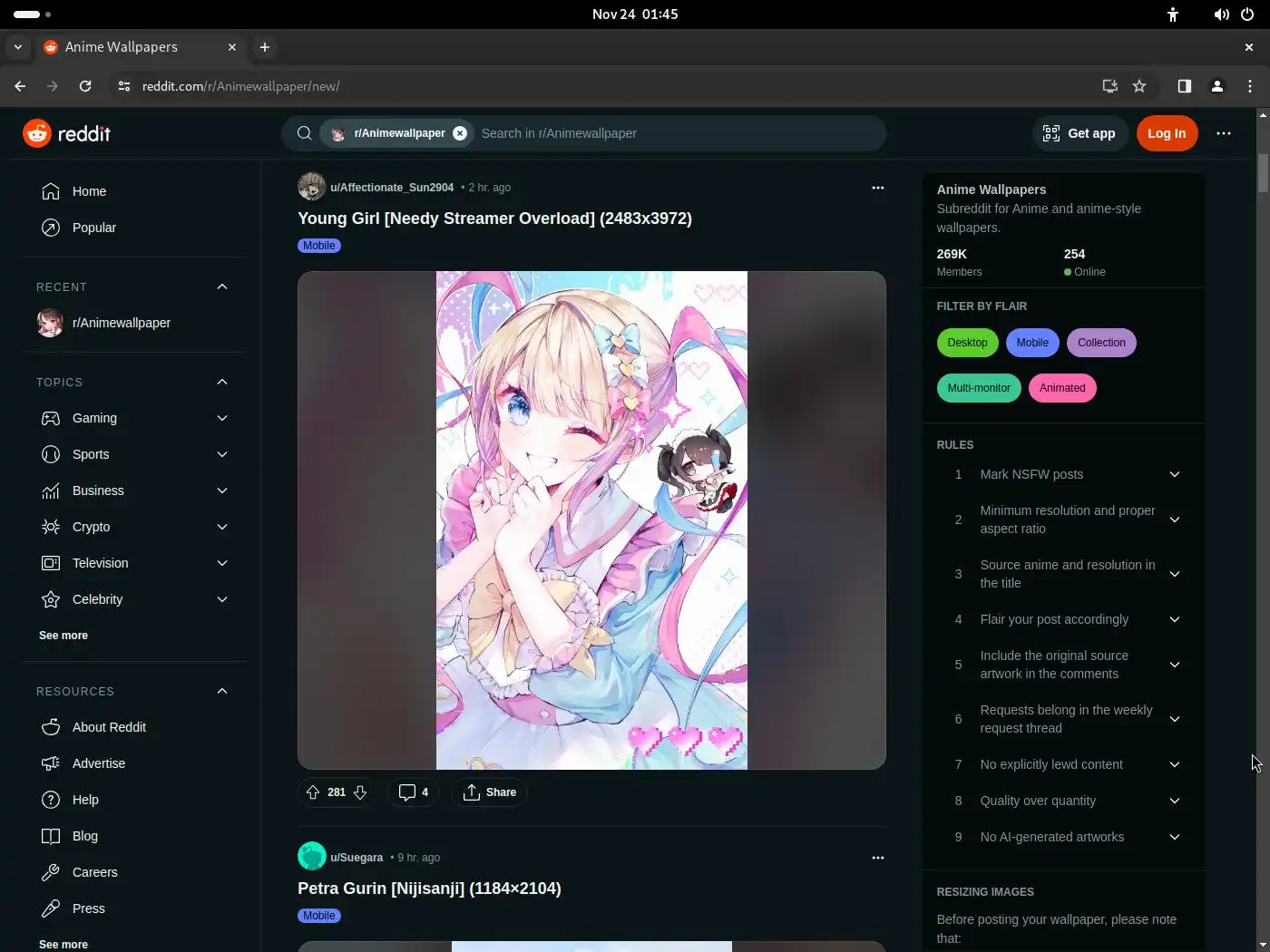Click the browser address bar URL
Viewport: 1270px width, 952px height.
click(x=241, y=86)
